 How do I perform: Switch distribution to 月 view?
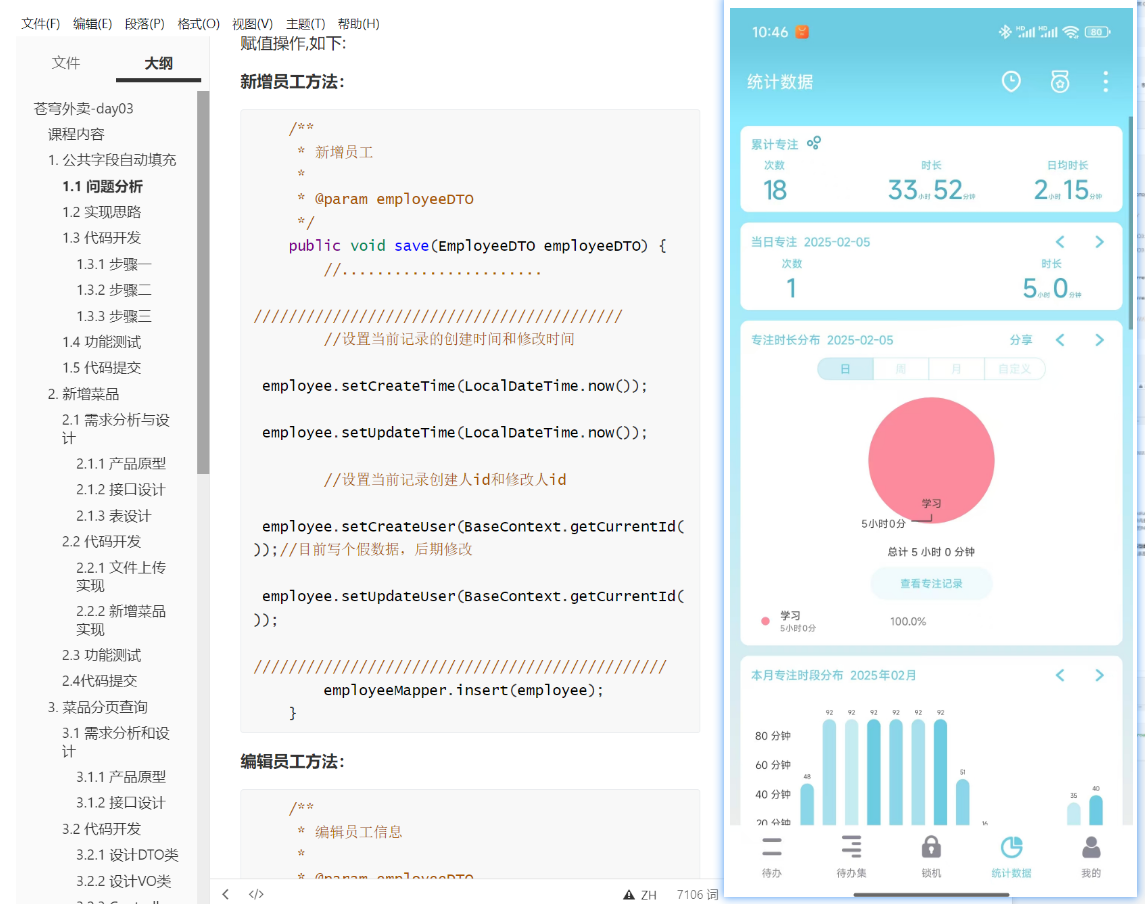(x=957, y=369)
